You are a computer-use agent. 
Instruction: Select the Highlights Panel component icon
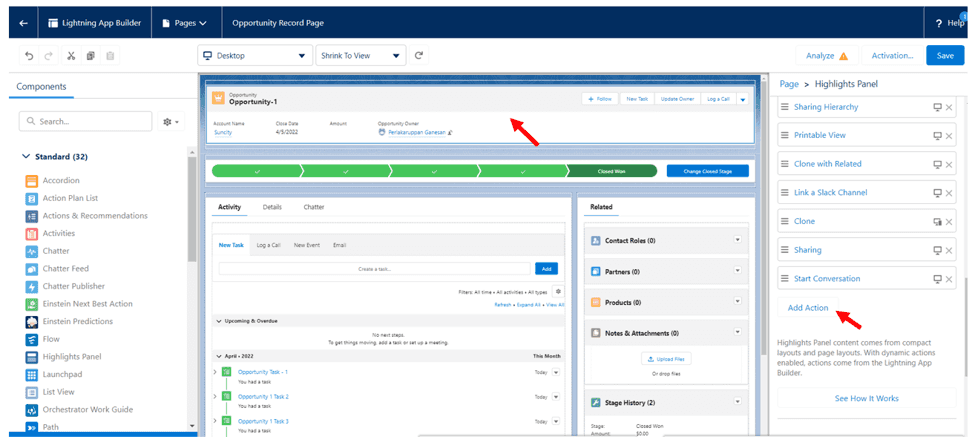tap(32, 357)
